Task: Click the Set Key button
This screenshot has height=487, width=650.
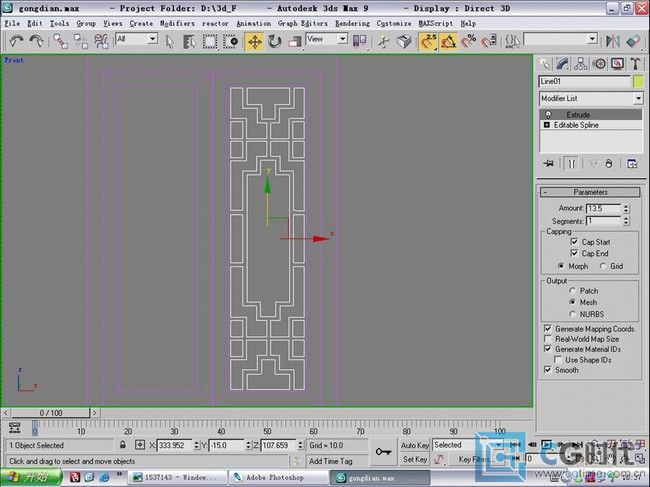Action: 415,459
